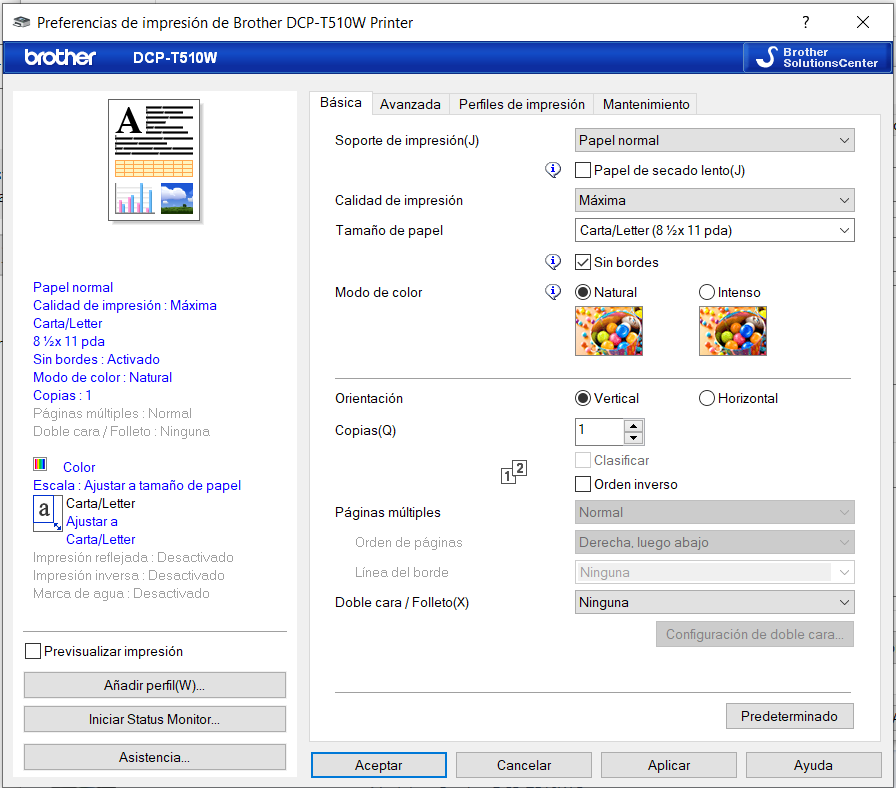Click the page layout preview thumbnail

[154, 160]
